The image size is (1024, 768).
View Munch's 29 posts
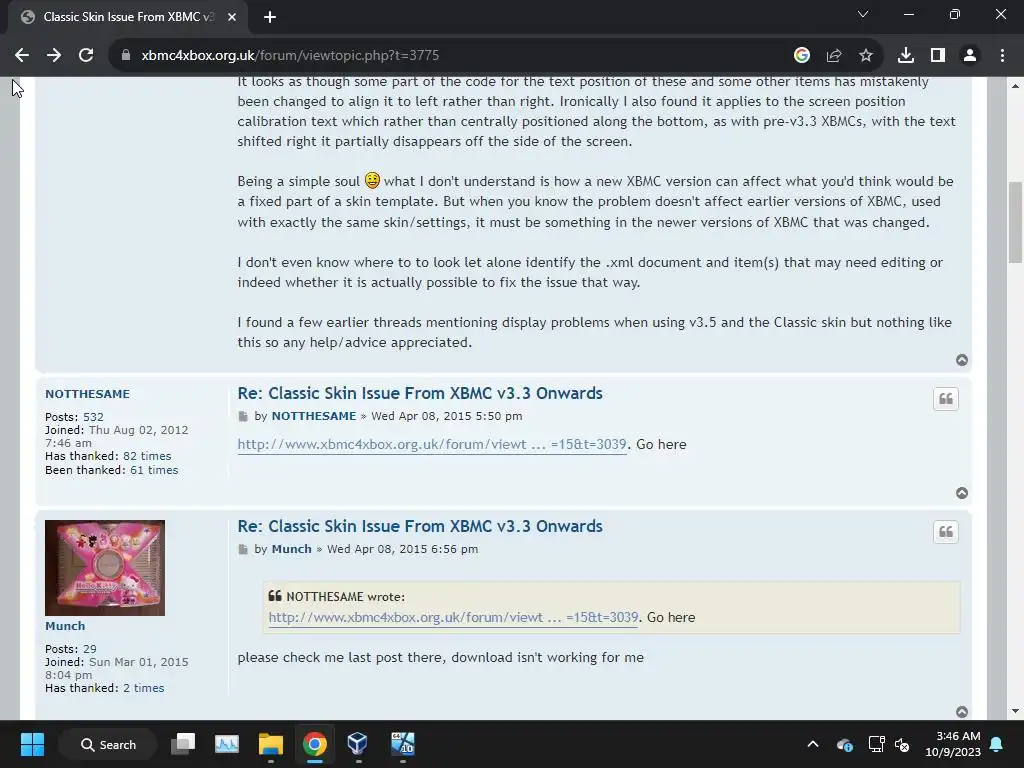[x=89, y=649]
